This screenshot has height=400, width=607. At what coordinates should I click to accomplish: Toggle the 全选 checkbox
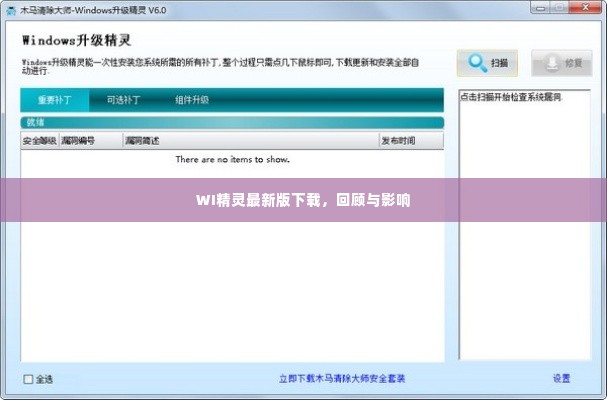click(28, 379)
